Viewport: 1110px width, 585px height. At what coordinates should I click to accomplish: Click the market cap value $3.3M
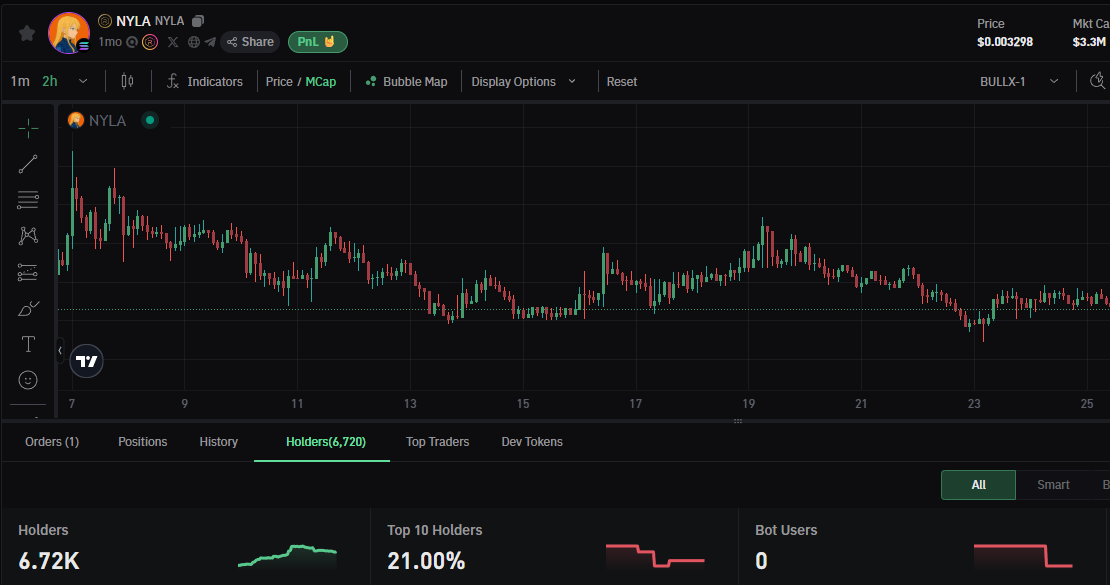[x=1089, y=42]
